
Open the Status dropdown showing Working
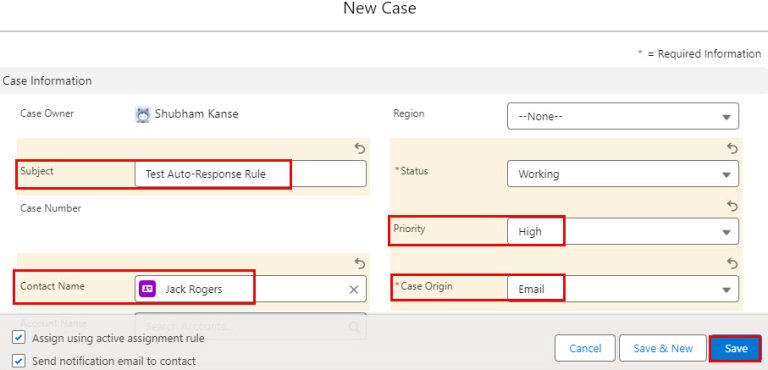click(x=623, y=174)
